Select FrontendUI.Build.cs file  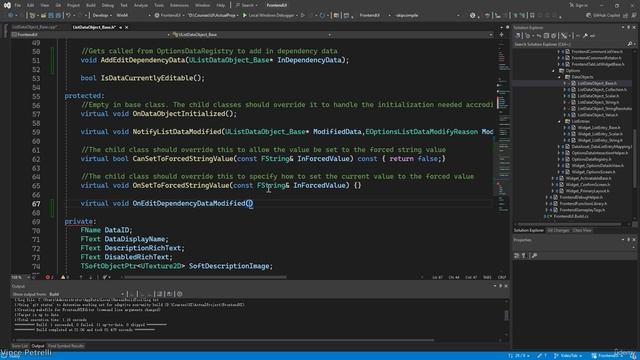pos(571,216)
